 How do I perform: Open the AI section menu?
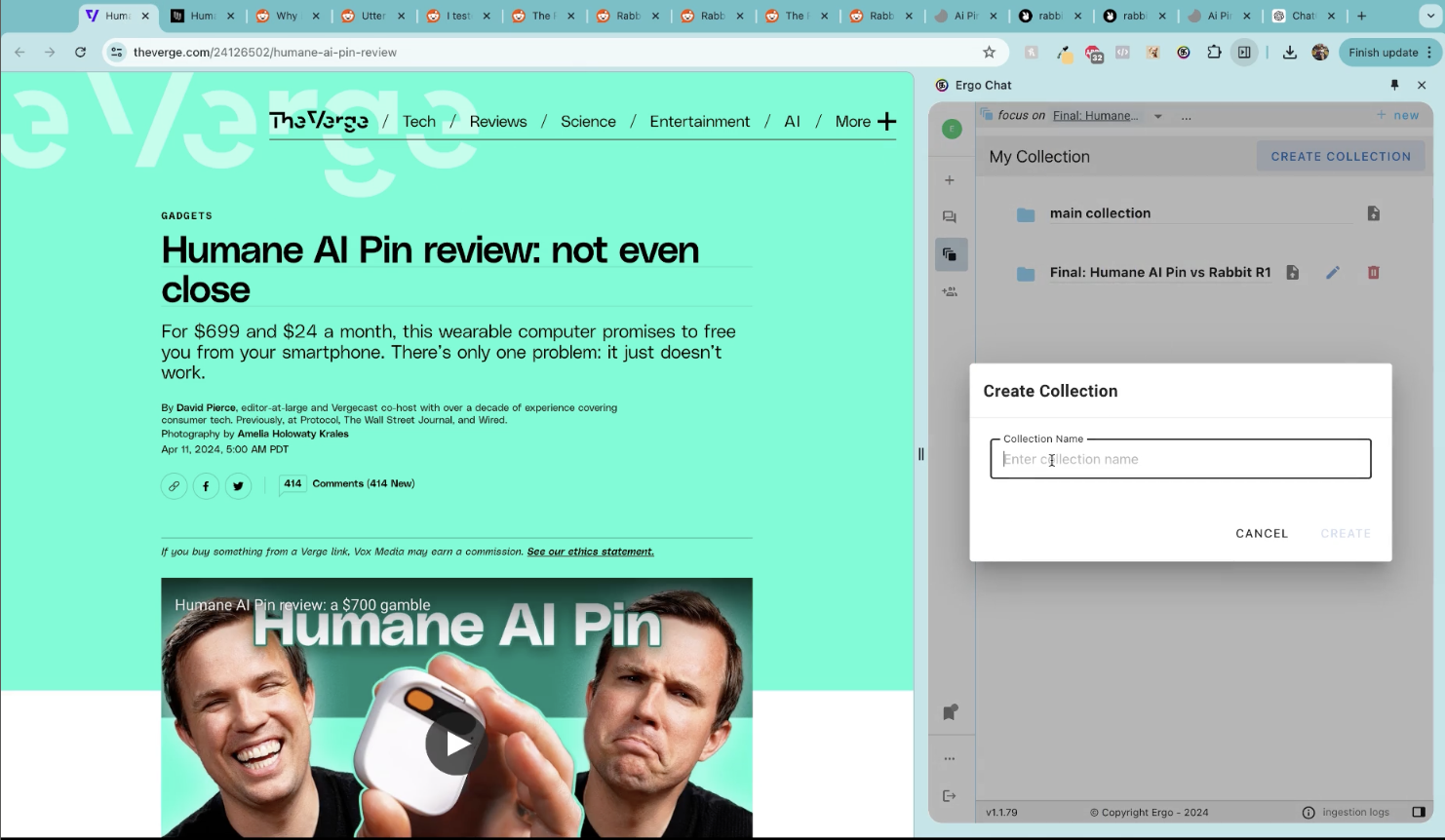click(x=792, y=122)
